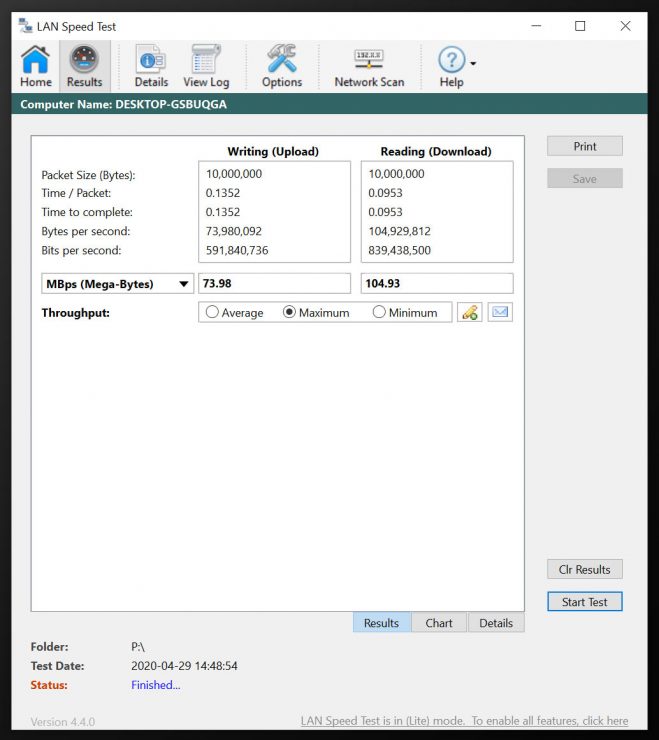Click the download speed field showing 104.93
Screen dimensions: 659x740
[437, 283]
